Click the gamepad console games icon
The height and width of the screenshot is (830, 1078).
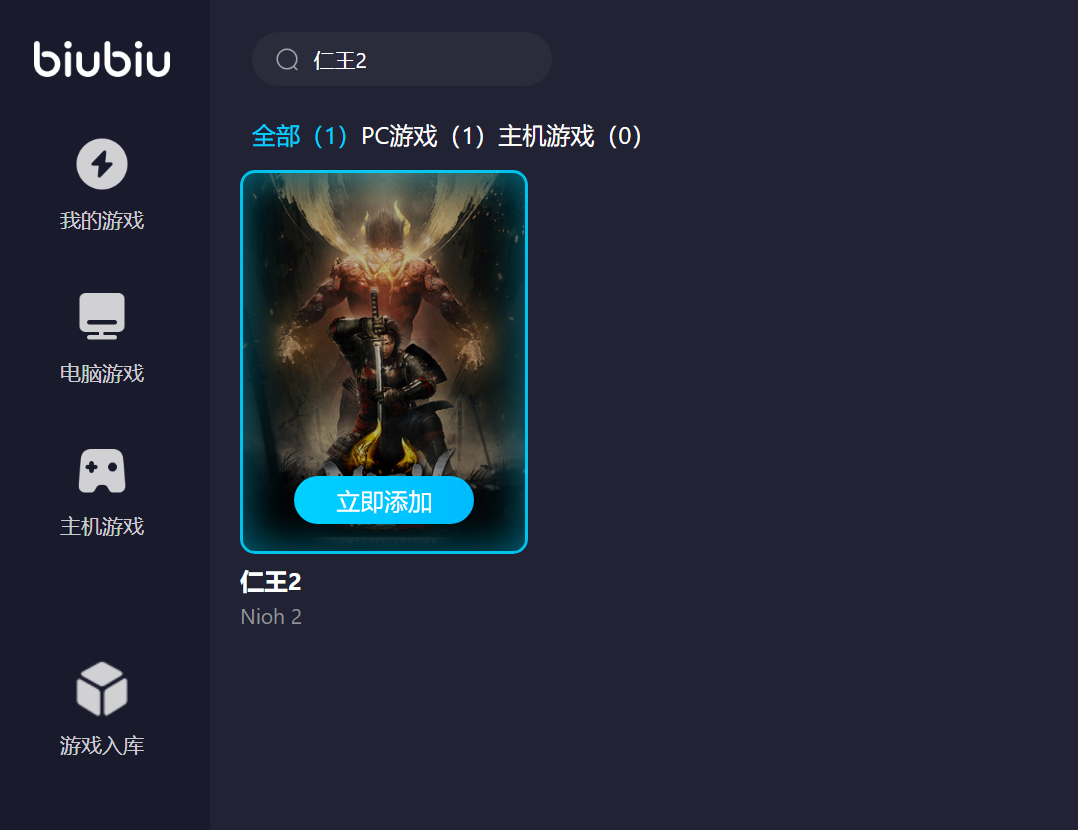point(102,471)
